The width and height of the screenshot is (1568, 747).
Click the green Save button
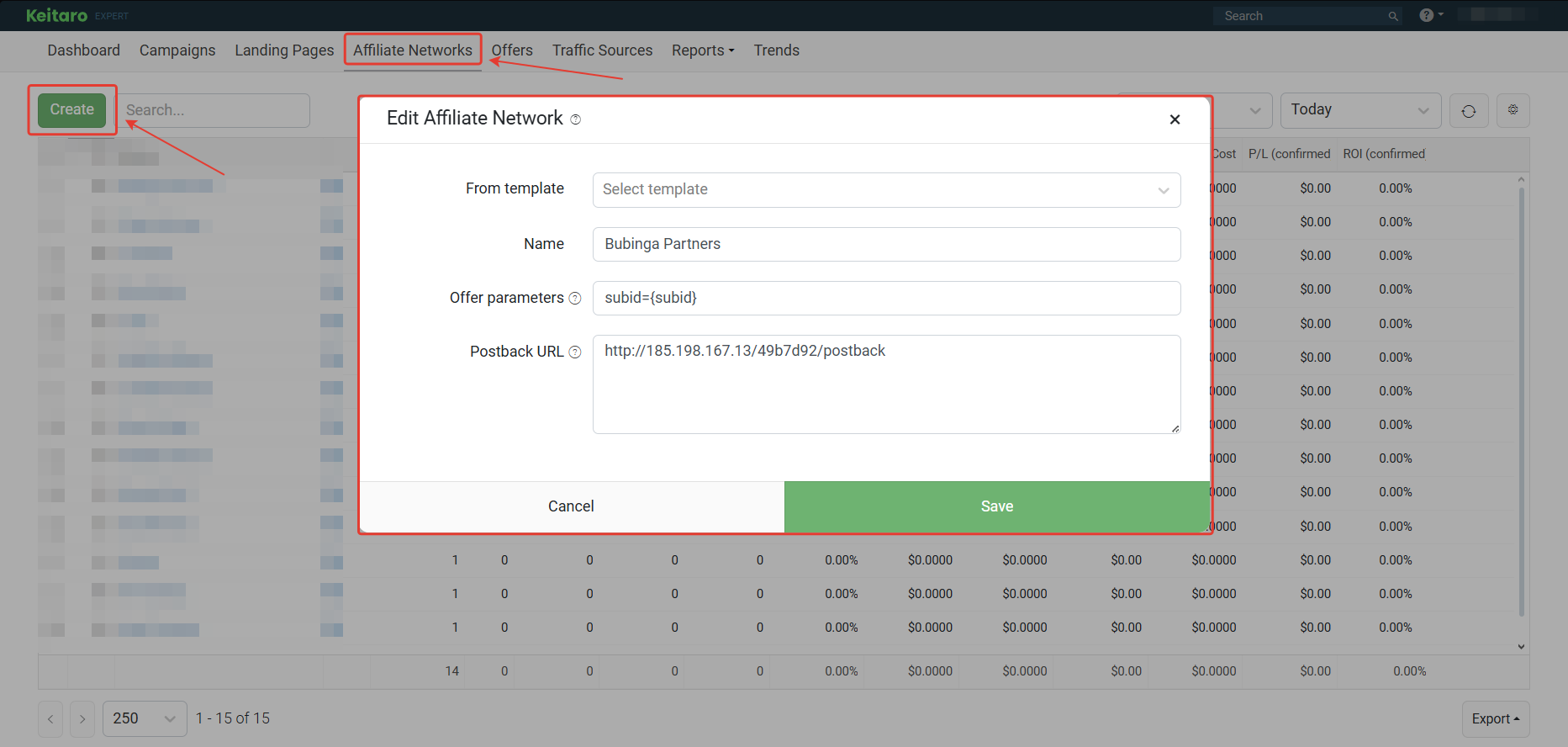[997, 506]
